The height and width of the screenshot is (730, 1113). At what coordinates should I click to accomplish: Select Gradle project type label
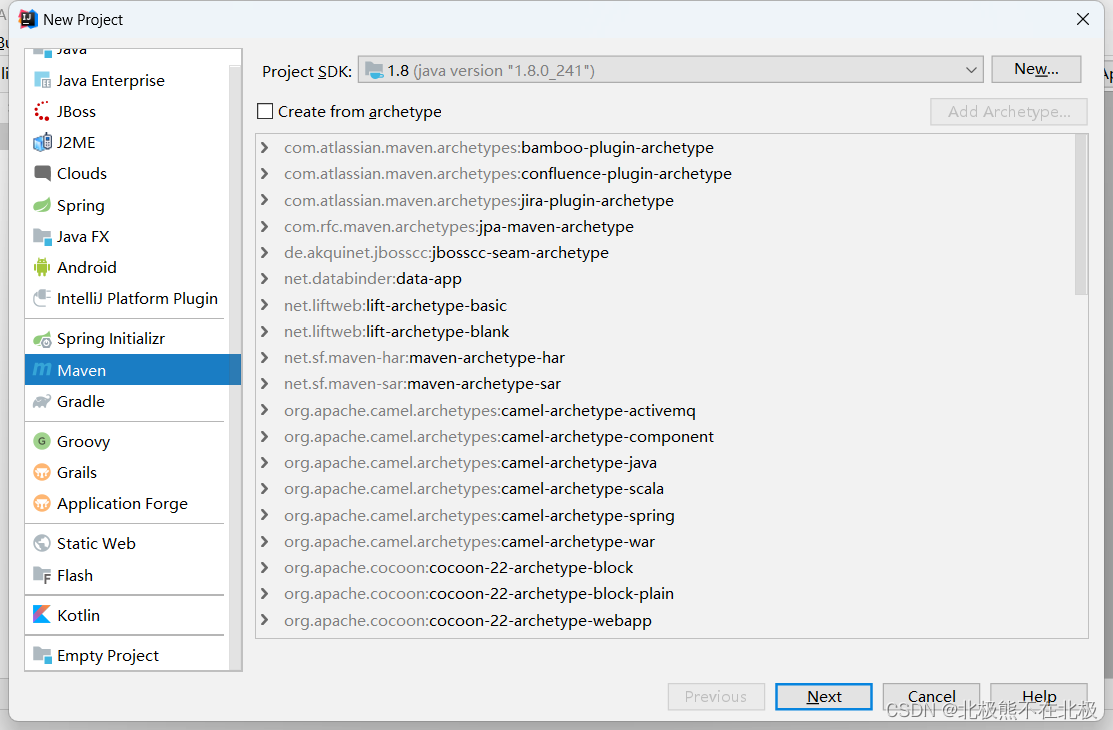(81, 401)
